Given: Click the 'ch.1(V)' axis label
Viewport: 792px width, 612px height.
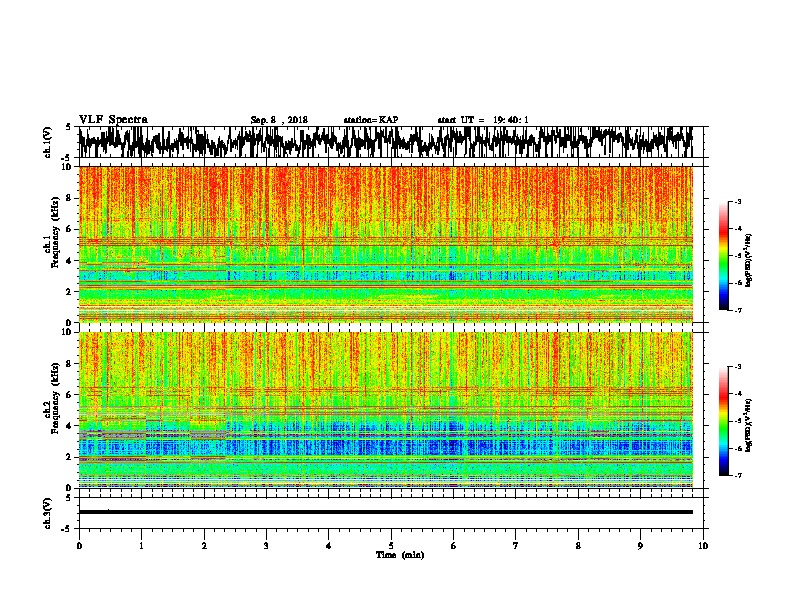Looking at the screenshot, I should (48, 142).
